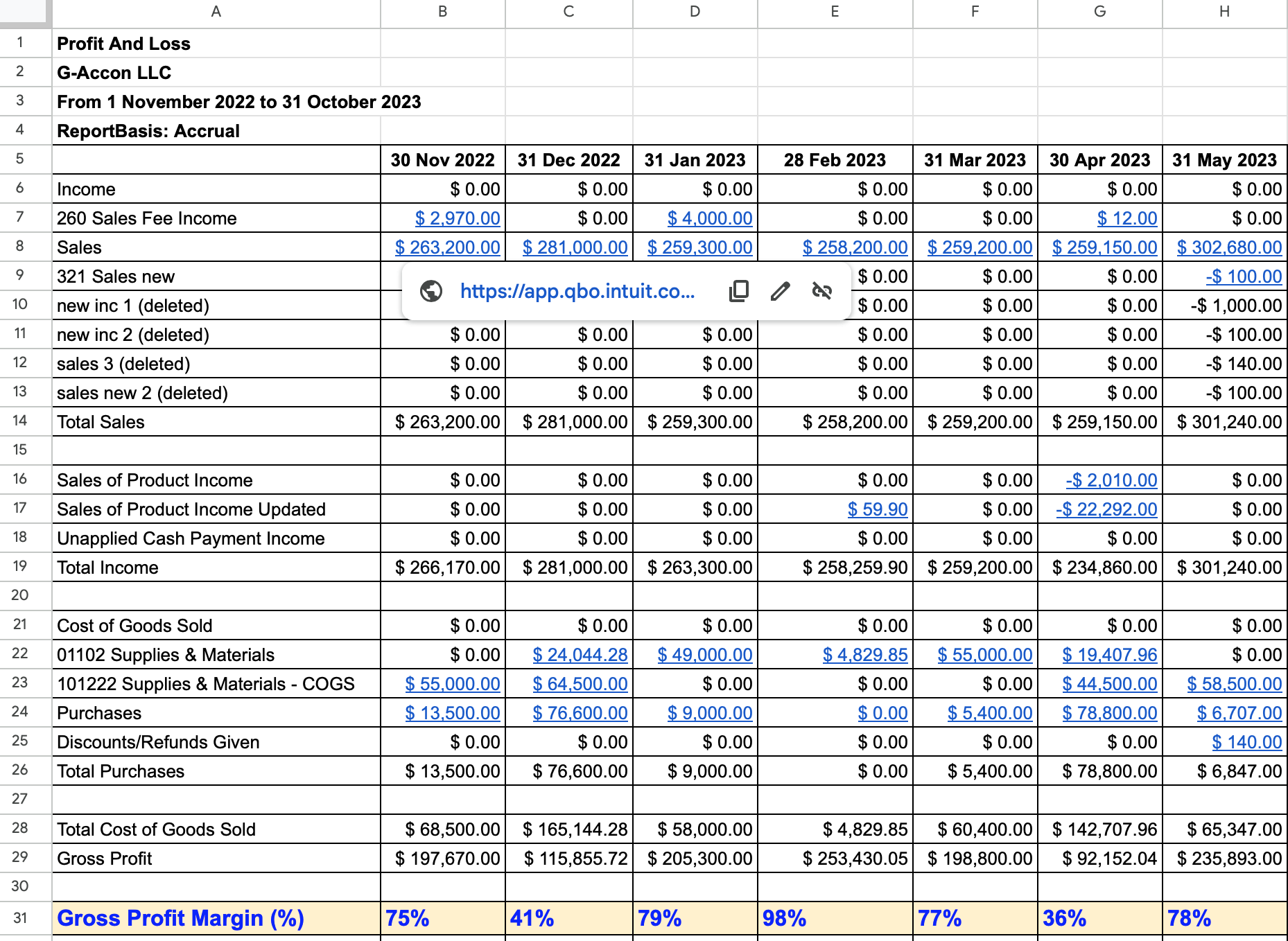The width and height of the screenshot is (1288, 941).
Task: Select the Gross Profit Margin (%) cell
Action: pos(216,918)
